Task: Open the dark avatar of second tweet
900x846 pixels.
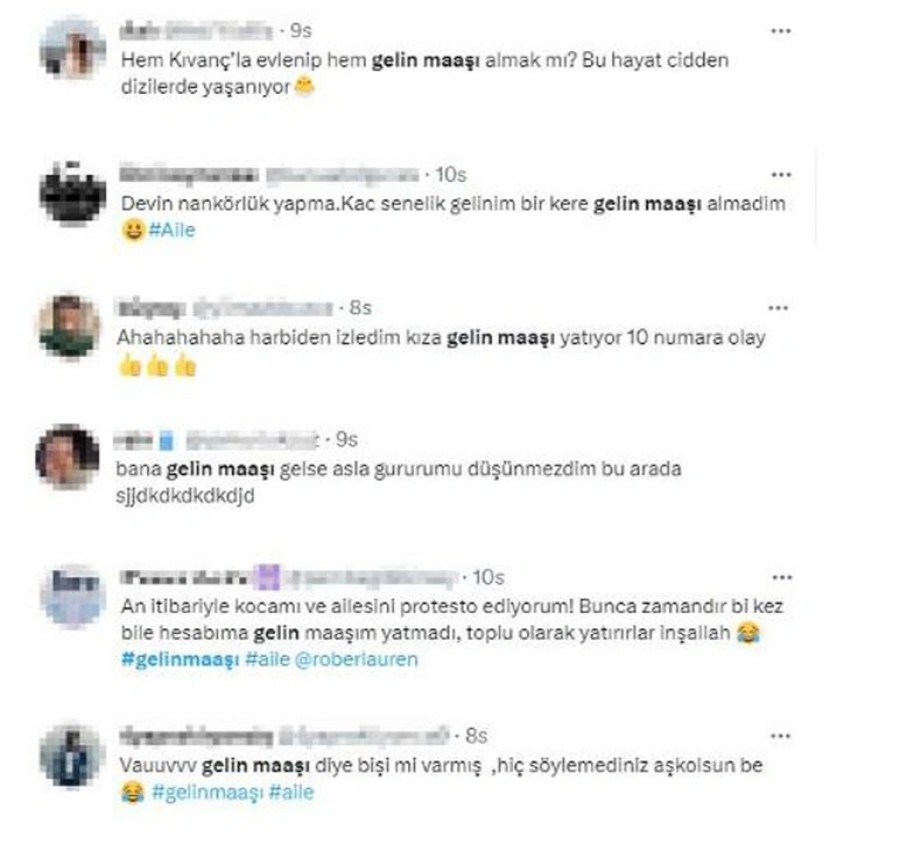Action: 72,192
